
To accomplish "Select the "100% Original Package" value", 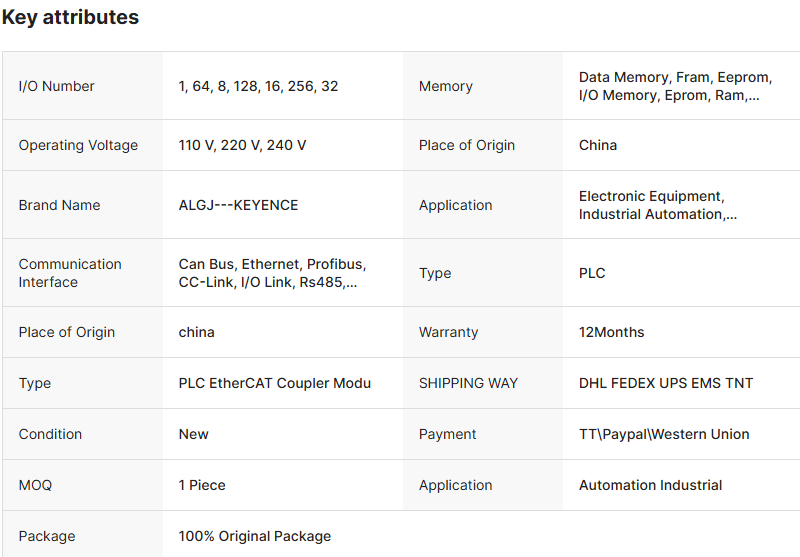I will pos(255,536).
